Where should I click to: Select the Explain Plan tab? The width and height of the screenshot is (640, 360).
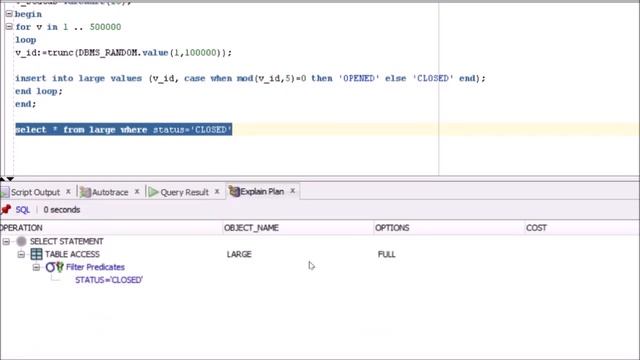click(262, 191)
